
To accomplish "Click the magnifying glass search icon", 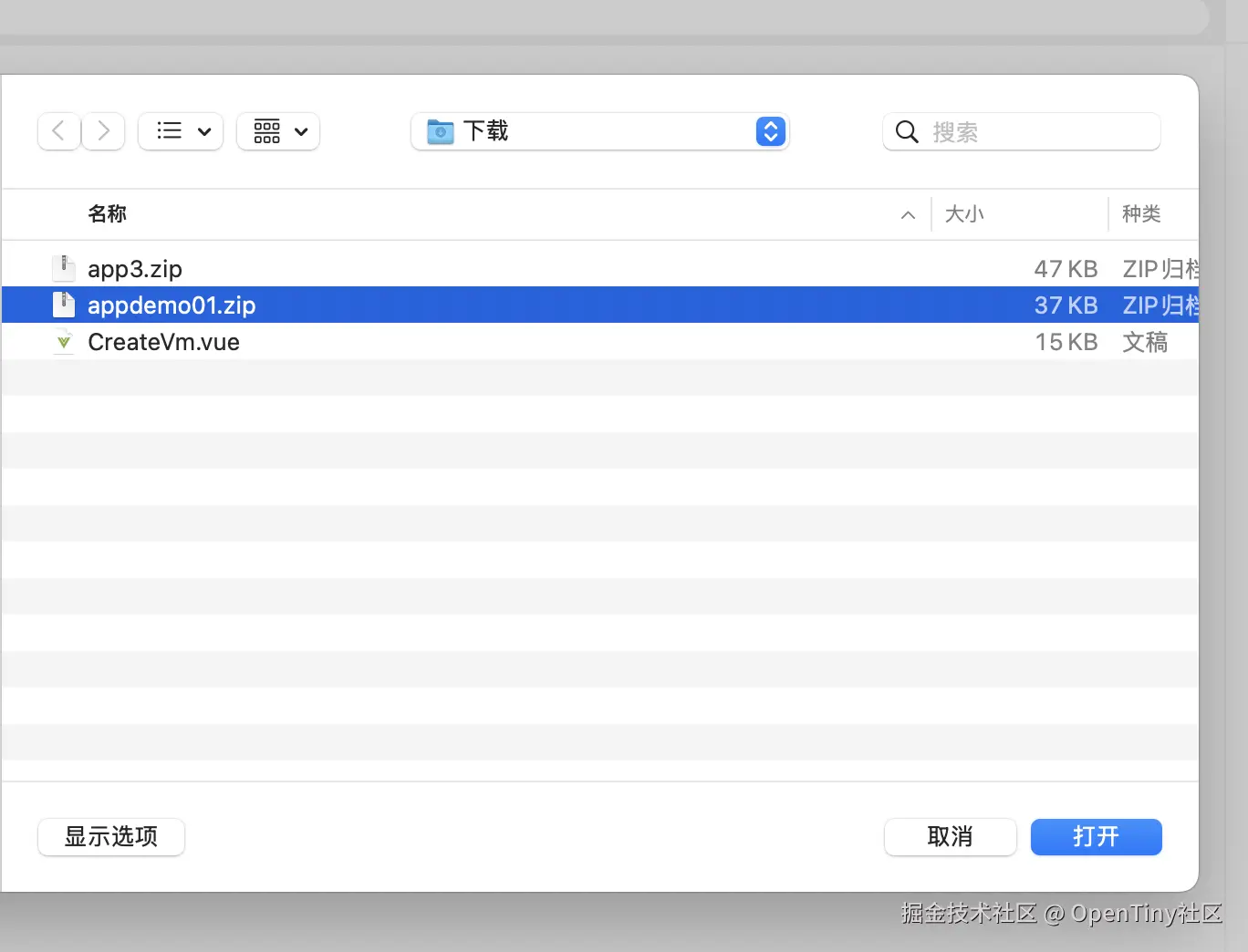I will click(907, 131).
